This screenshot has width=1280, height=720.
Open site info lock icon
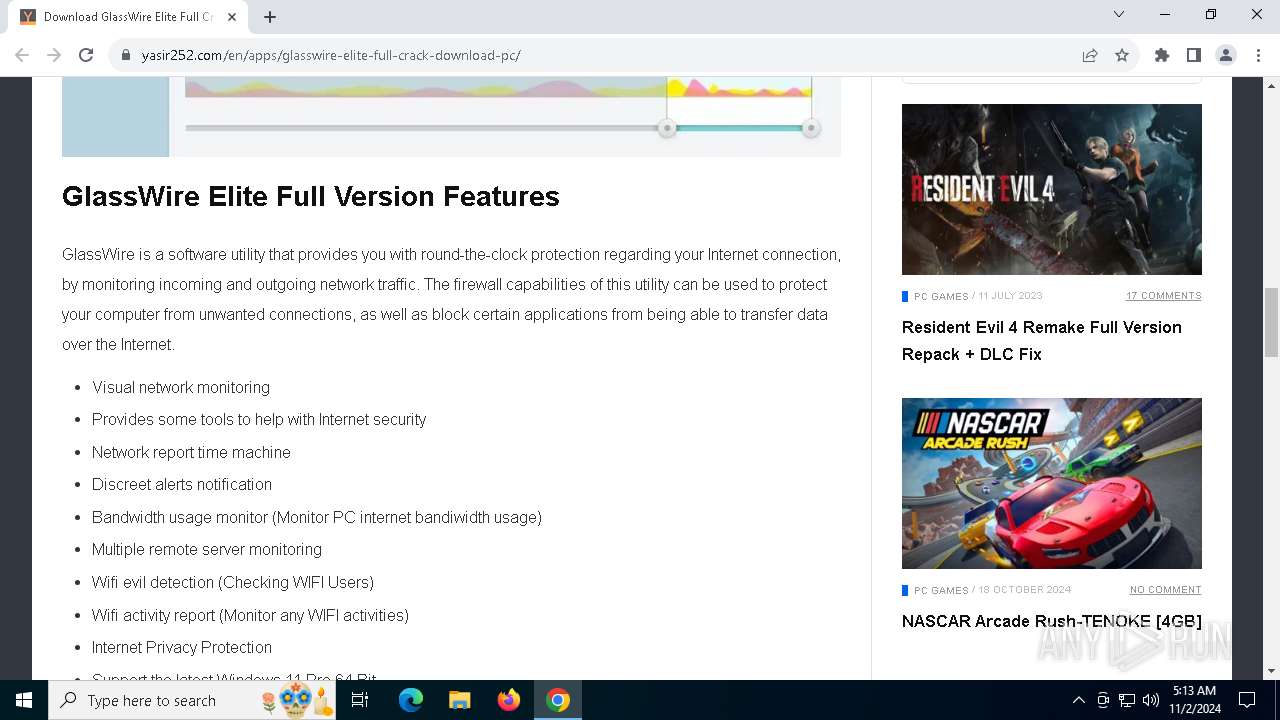click(126, 56)
